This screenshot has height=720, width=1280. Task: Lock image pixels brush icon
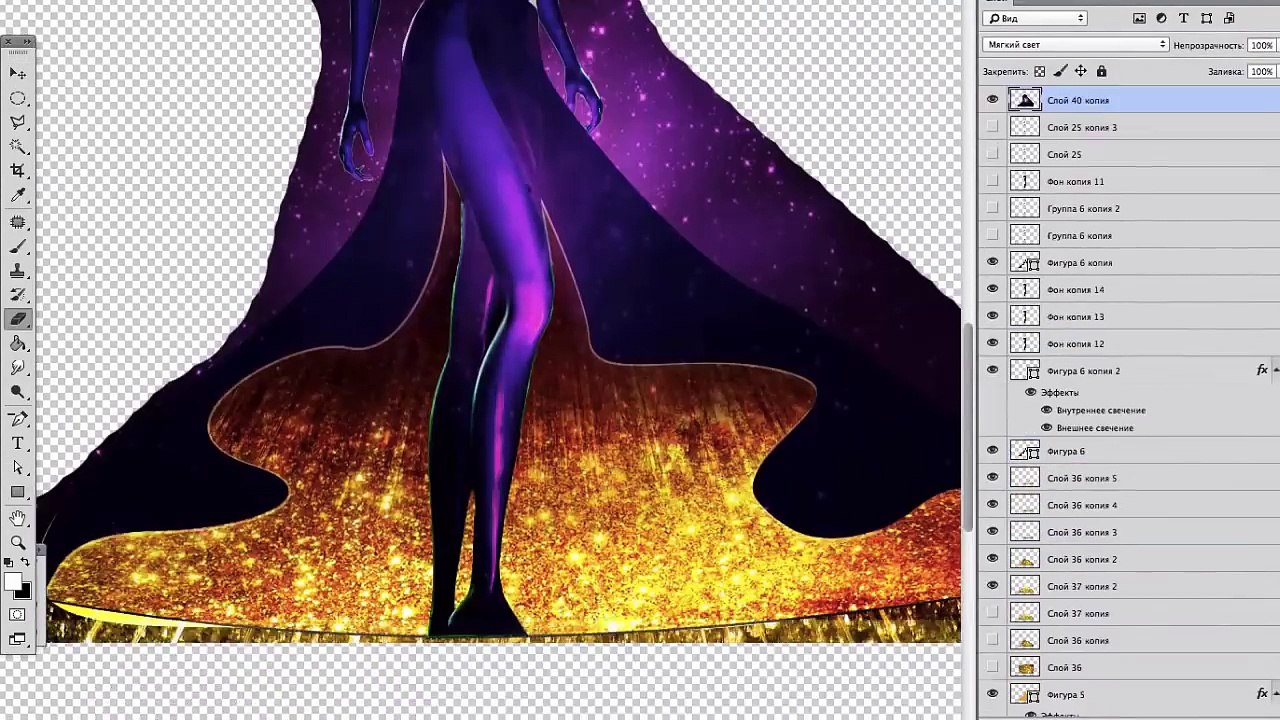1060,71
